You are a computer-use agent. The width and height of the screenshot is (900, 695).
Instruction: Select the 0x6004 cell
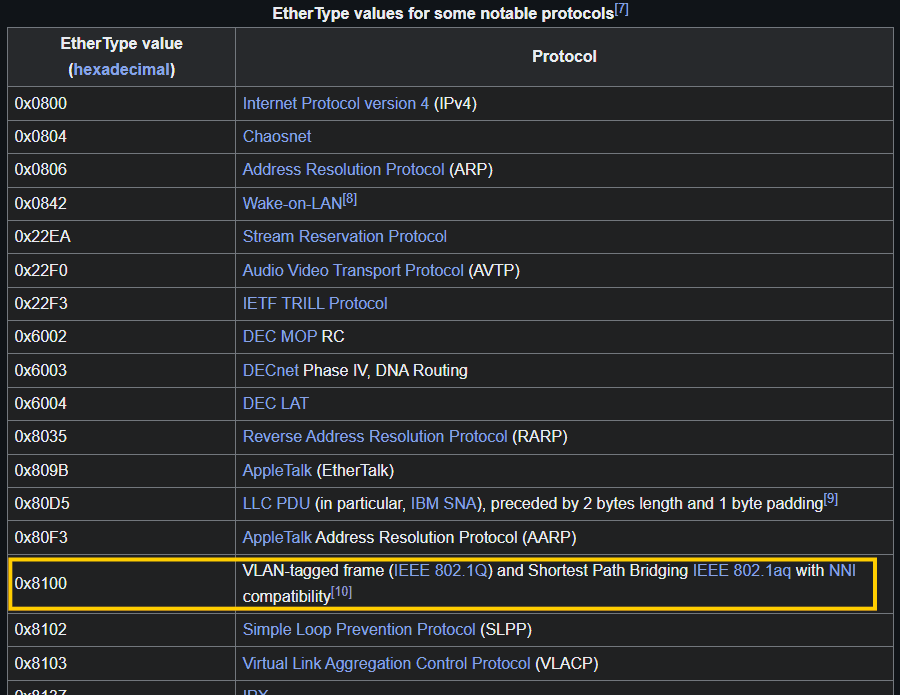[121, 403]
